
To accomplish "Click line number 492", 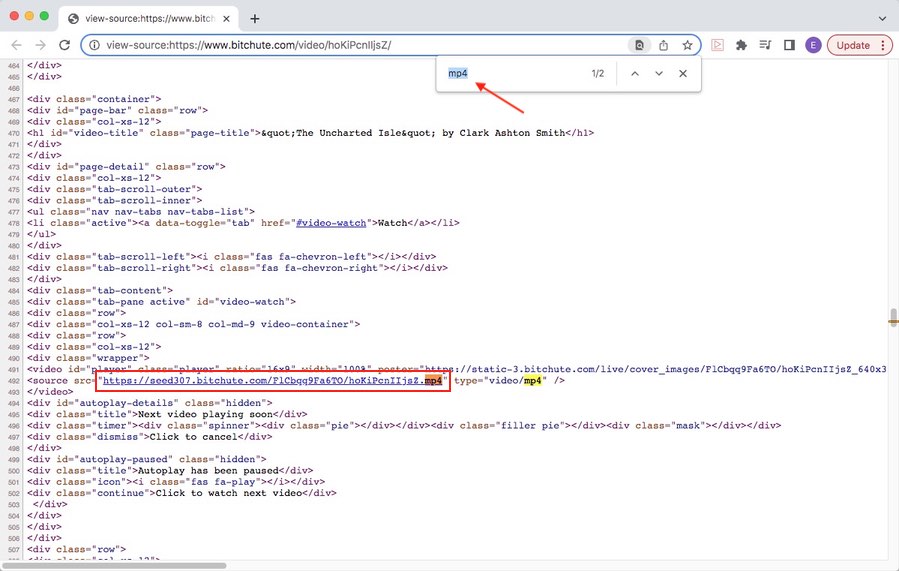I will coord(14,381).
